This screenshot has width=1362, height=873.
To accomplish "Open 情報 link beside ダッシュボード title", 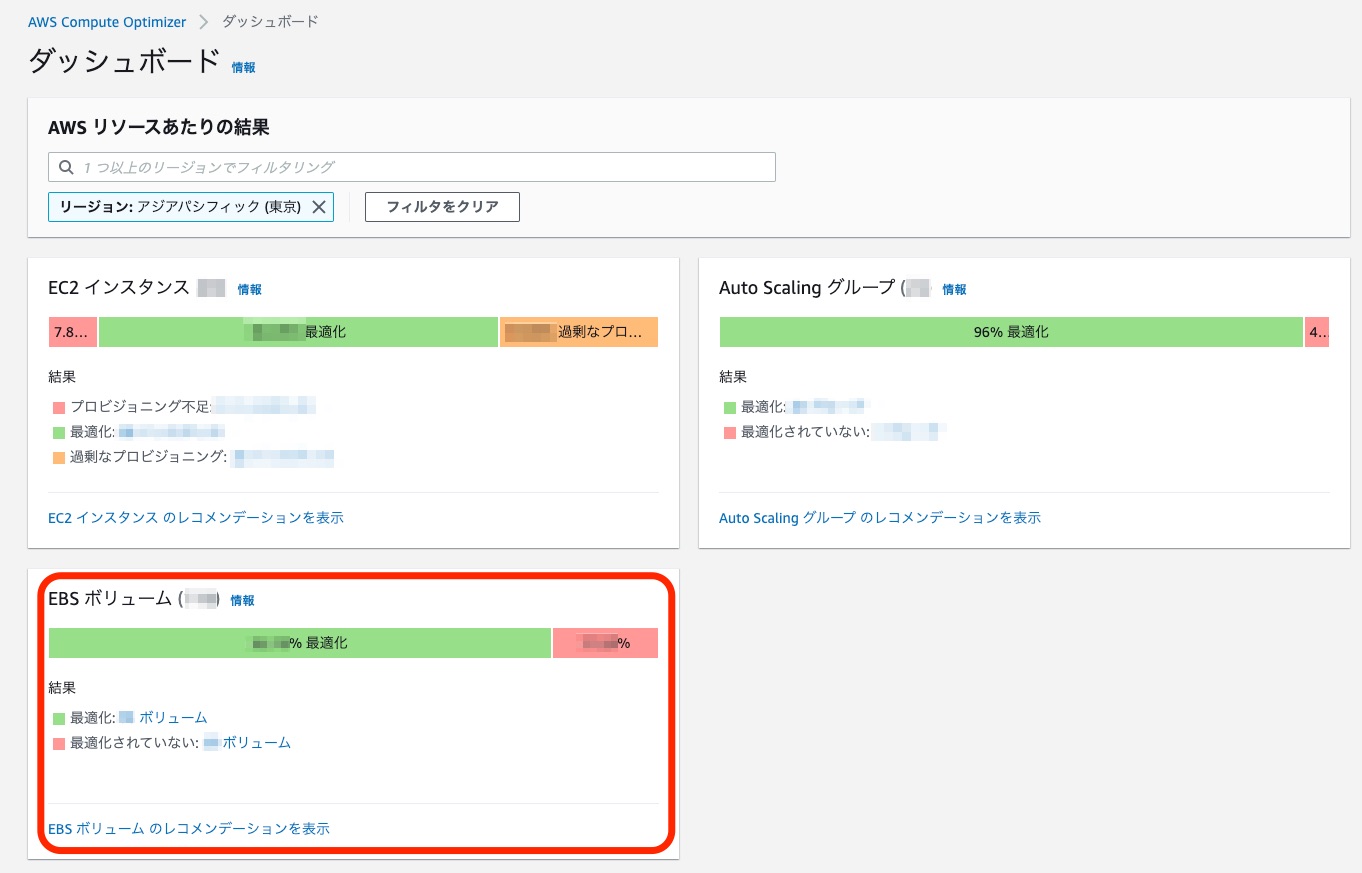I will (x=241, y=67).
